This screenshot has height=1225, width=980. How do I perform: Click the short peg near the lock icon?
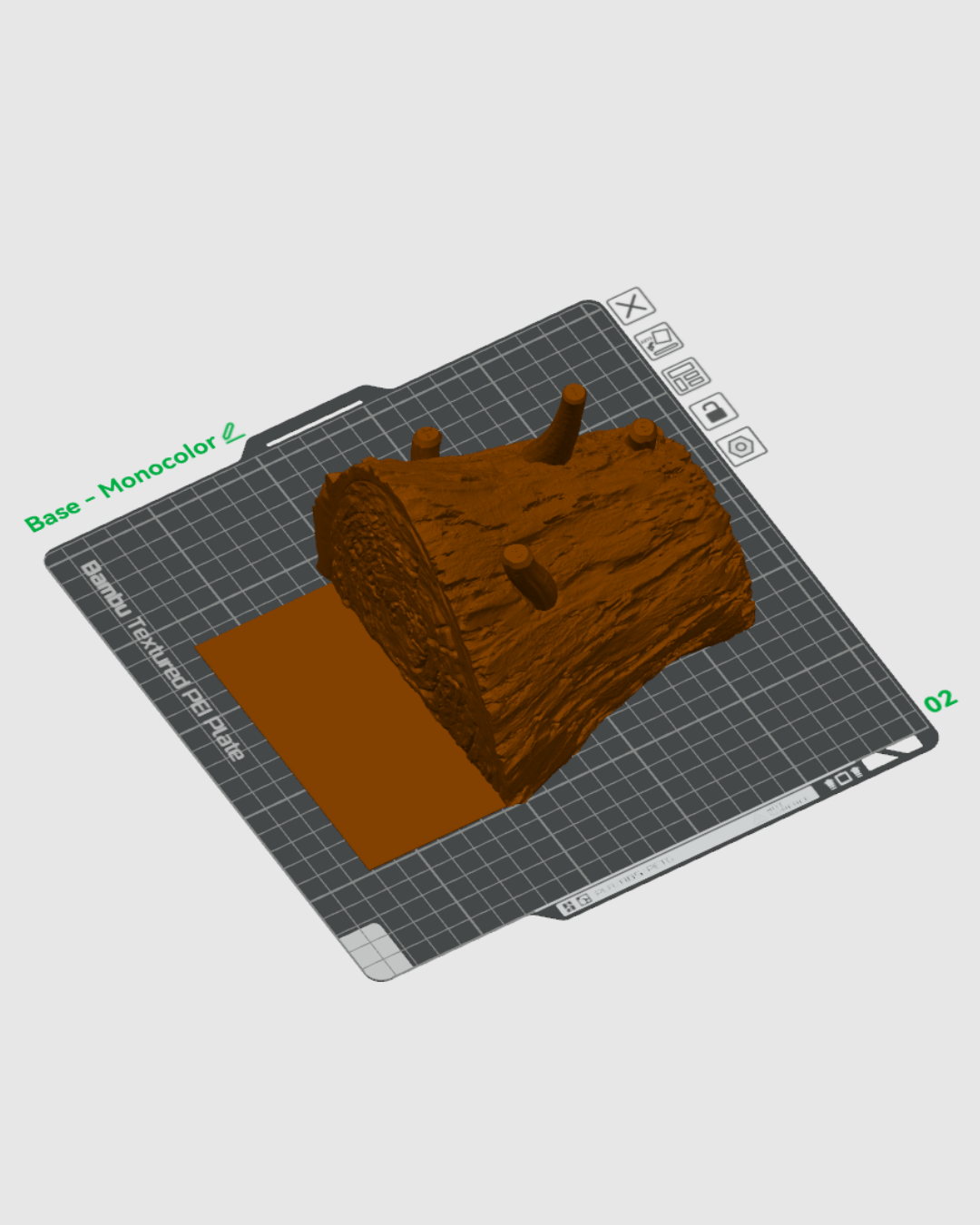click(642, 432)
